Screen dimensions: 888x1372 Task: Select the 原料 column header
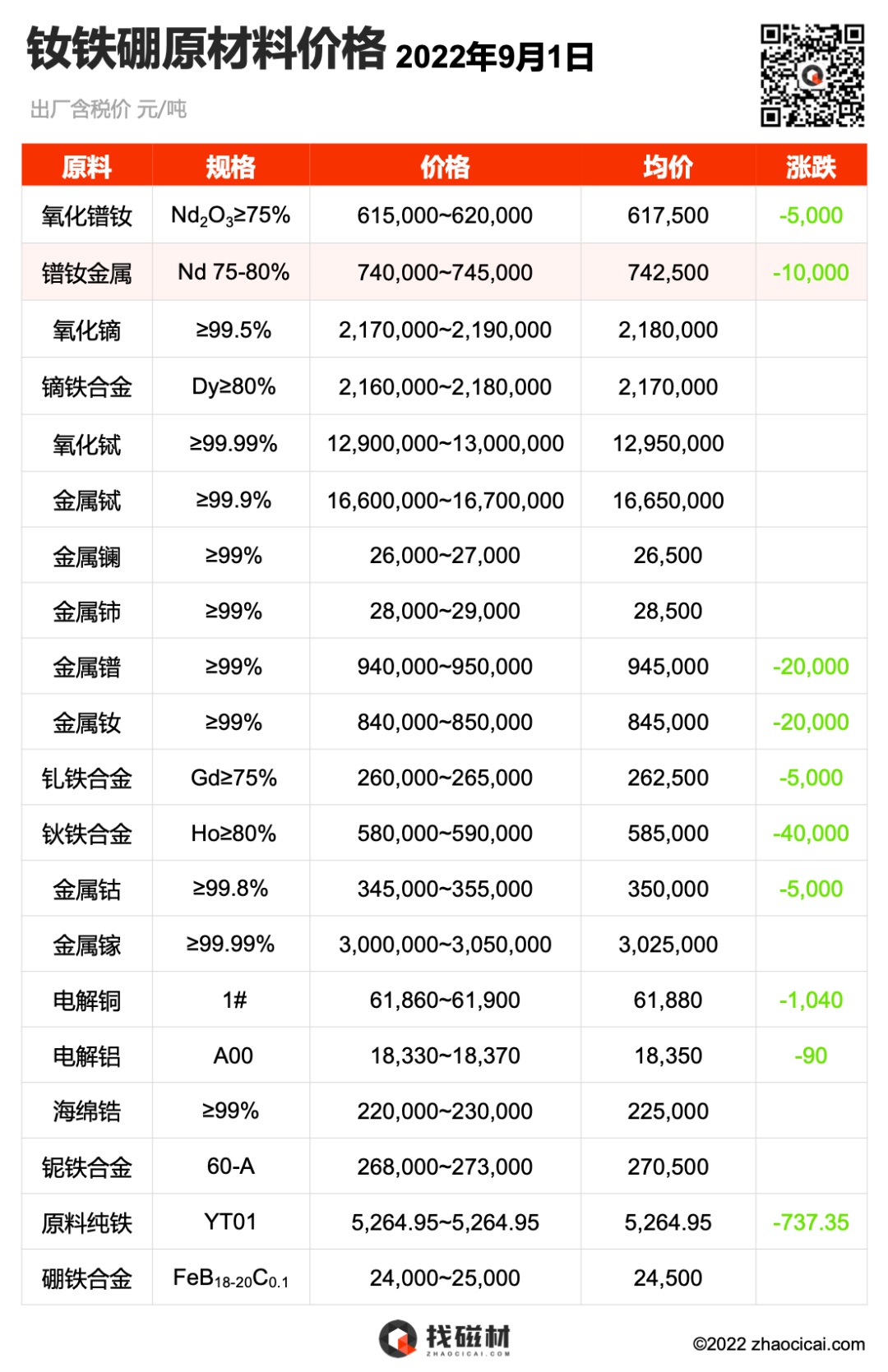point(87,166)
